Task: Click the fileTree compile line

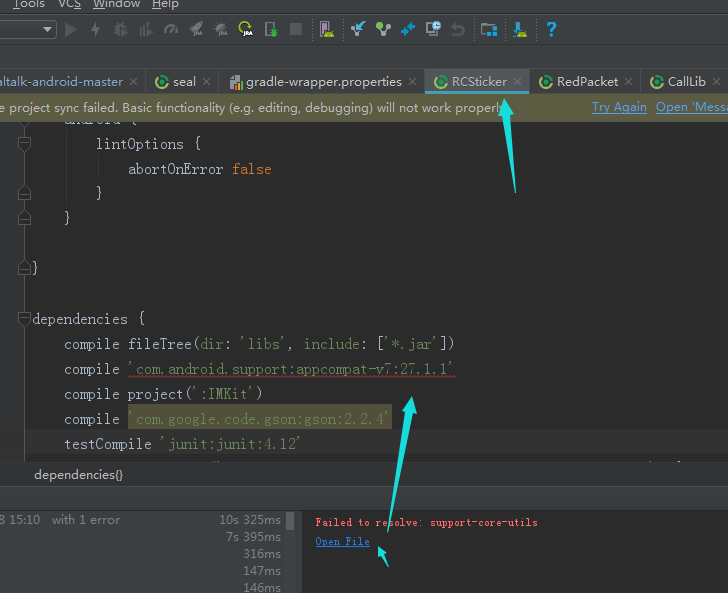Action: point(259,344)
